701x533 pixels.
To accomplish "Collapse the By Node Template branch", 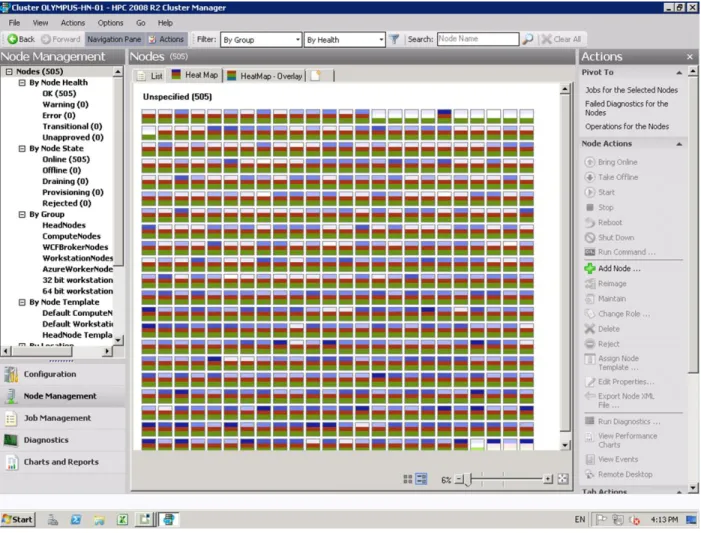I will pos(22,302).
